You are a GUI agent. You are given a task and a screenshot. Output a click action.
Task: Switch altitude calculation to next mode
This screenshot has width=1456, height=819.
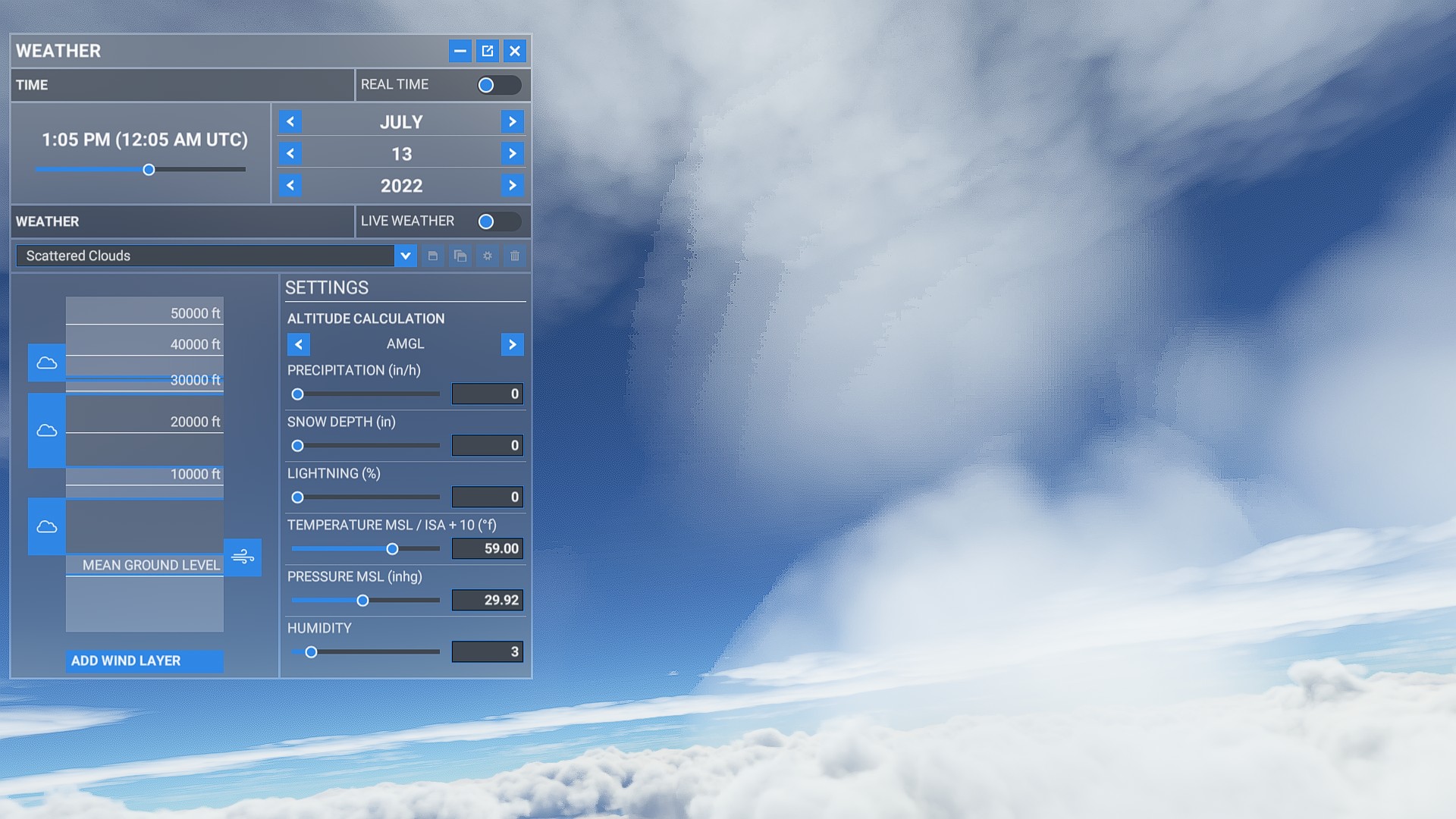512,344
